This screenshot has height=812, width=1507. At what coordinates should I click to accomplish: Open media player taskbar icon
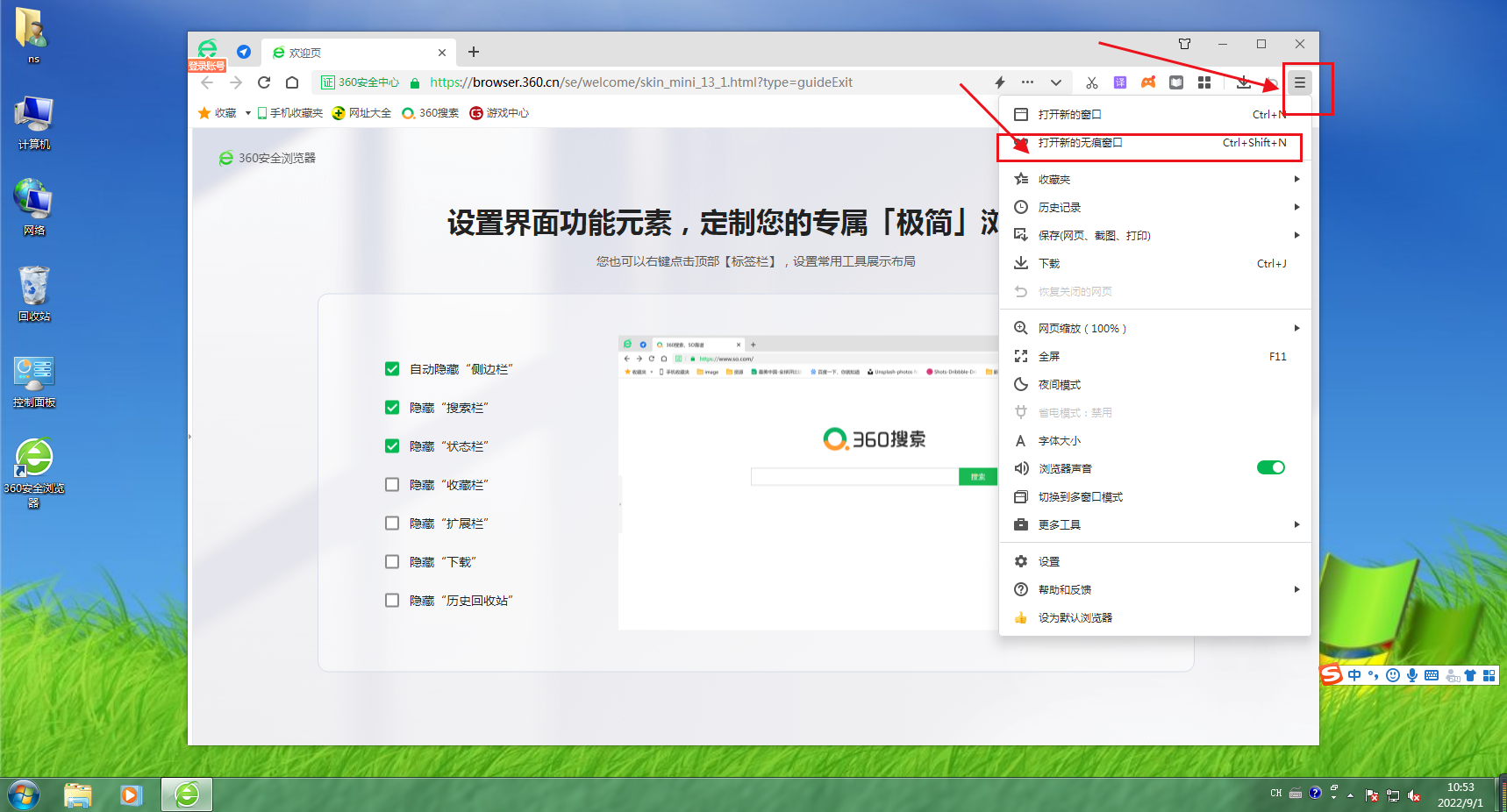click(131, 795)
